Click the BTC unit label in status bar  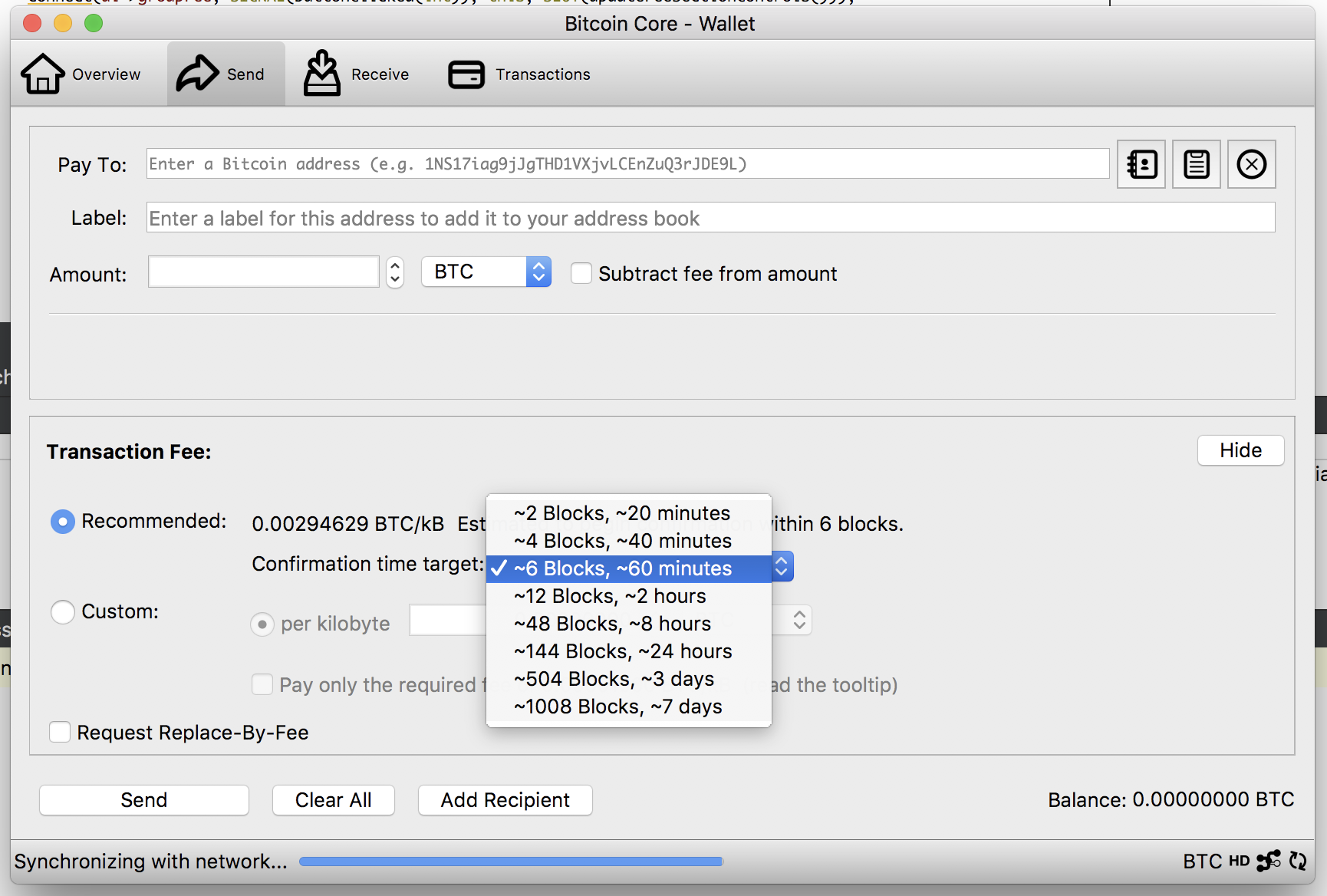[x=1202, y=861]
